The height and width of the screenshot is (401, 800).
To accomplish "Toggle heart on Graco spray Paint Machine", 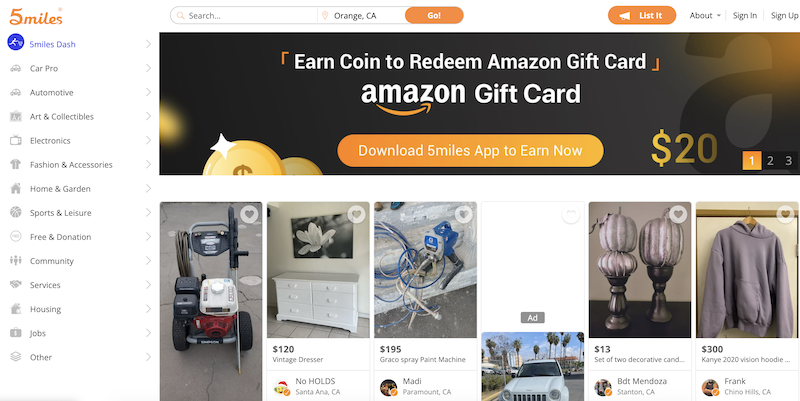I will coord(463,215).
